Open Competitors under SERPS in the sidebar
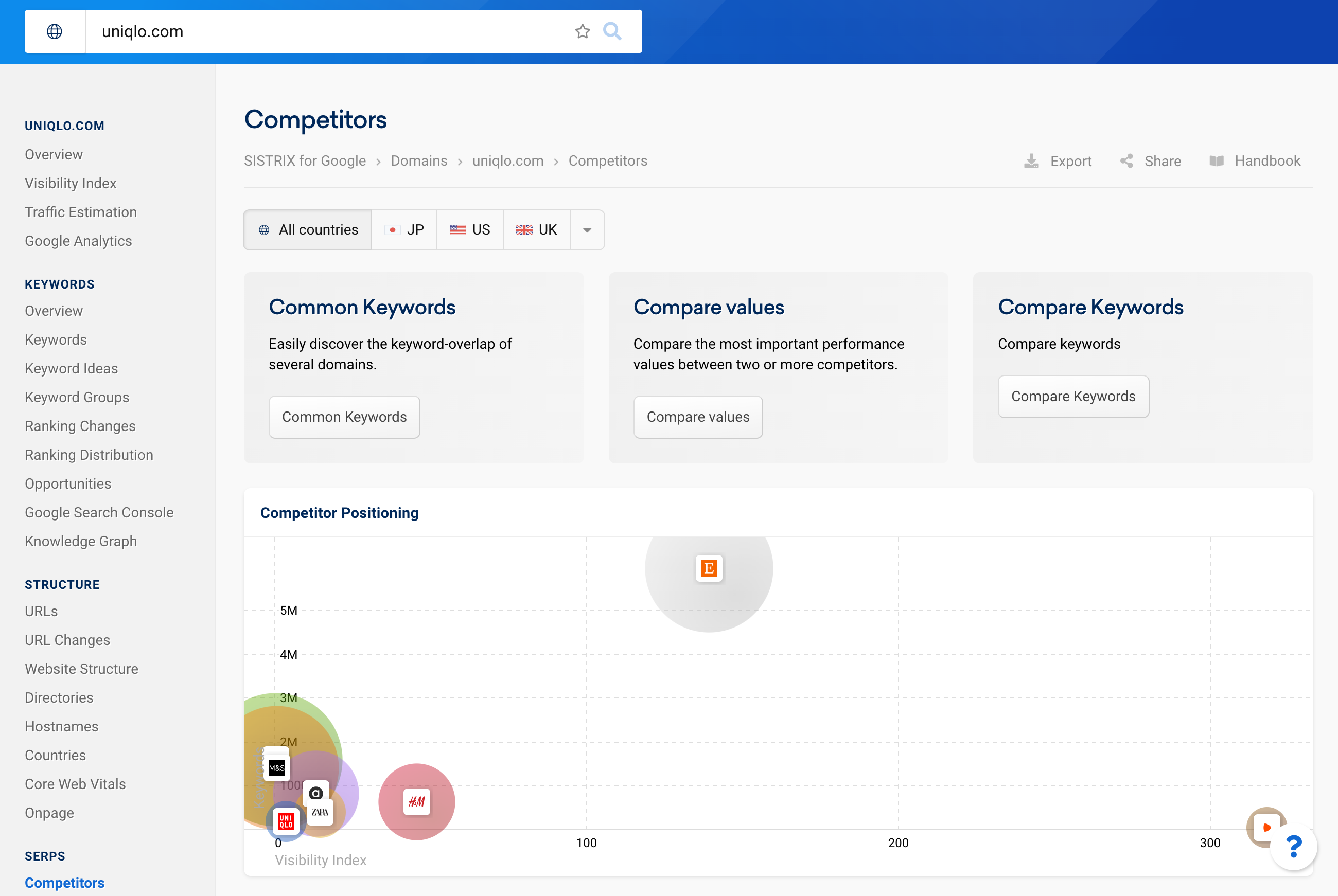Viewport: 1338px width, 896px height. [x=65, y=883]
